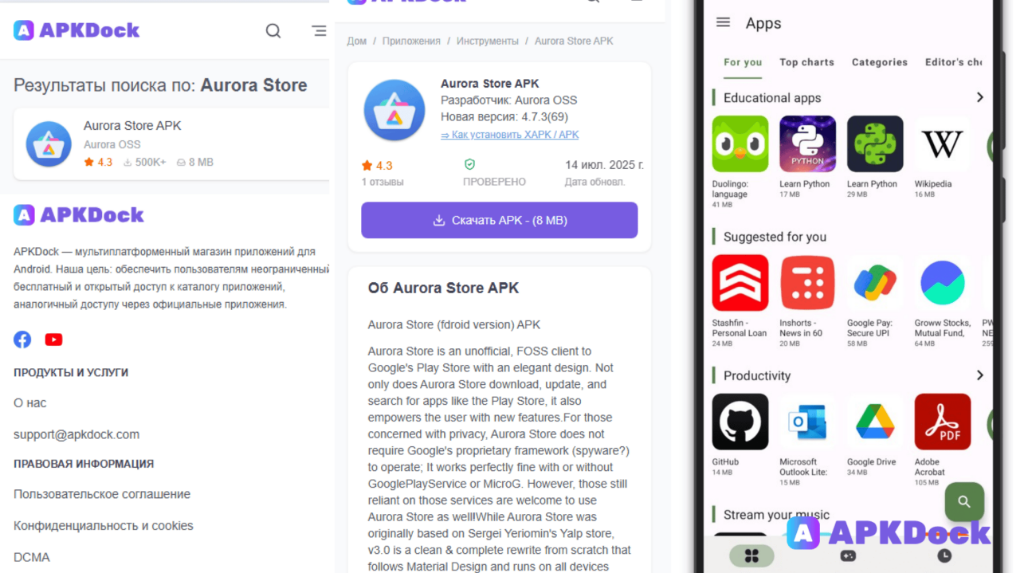Open the Inshorts news app icon
The height and width of the screenshot is (573, 1020).
(807, 283)
